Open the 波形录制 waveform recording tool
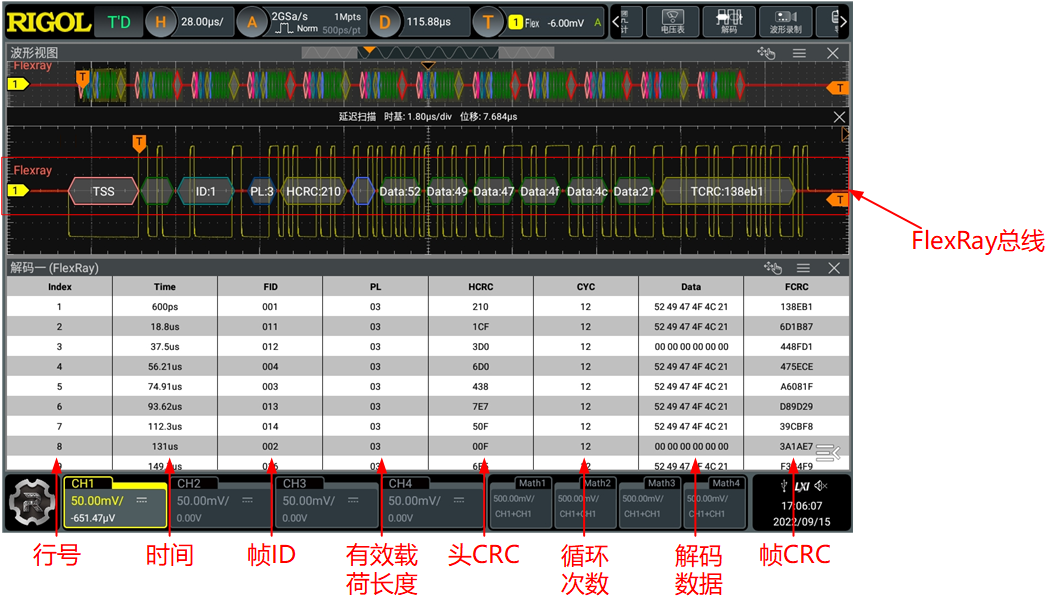 click(x=785, y=22)
